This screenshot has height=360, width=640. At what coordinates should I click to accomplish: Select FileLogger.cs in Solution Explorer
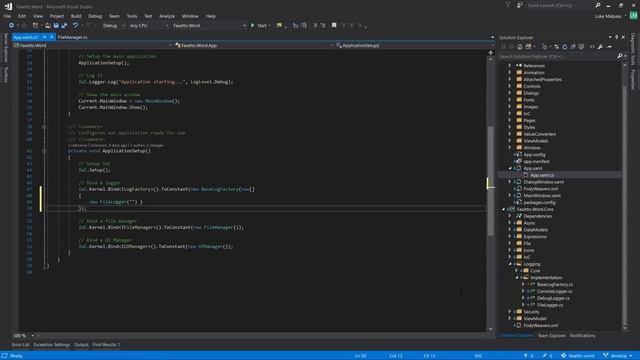pos(550,305)
